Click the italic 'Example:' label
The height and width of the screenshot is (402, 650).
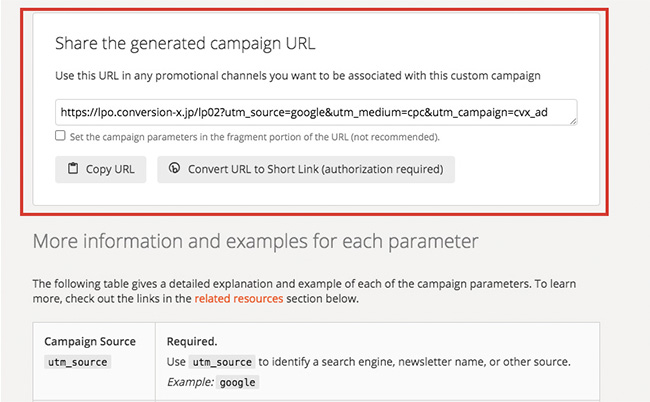pyautogui.click(x=194, y=381)
